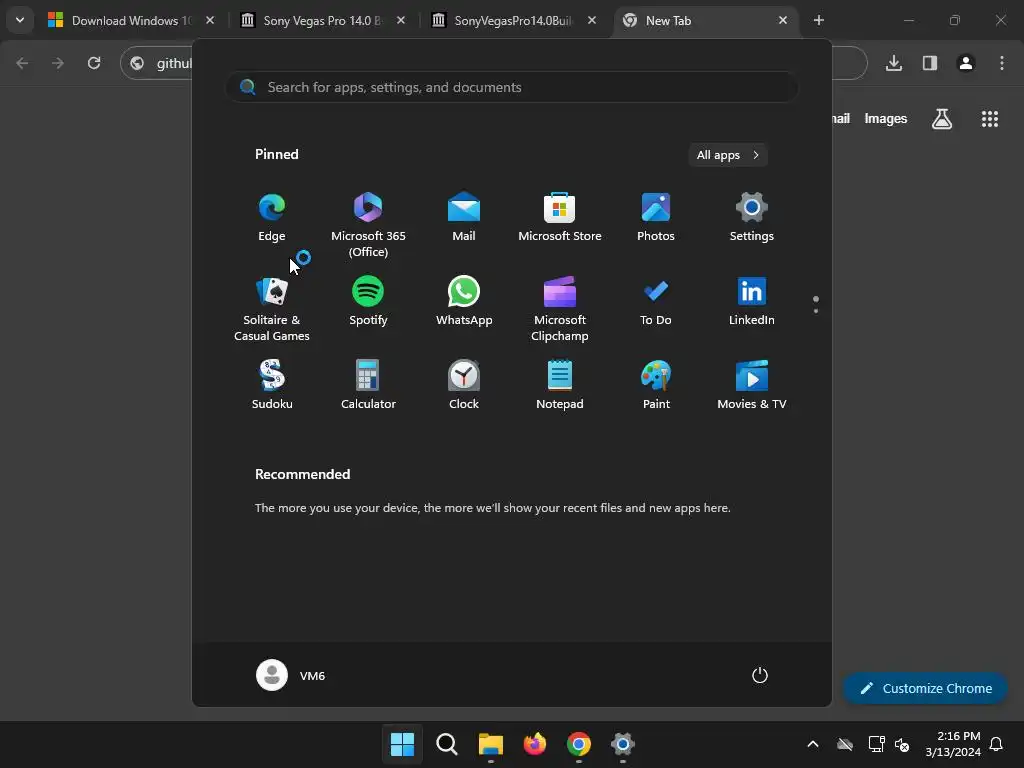Viewport: 1024px width, 768px height.
Task: Toggle Chrome side panel
Action: click(x=930, y=63)
